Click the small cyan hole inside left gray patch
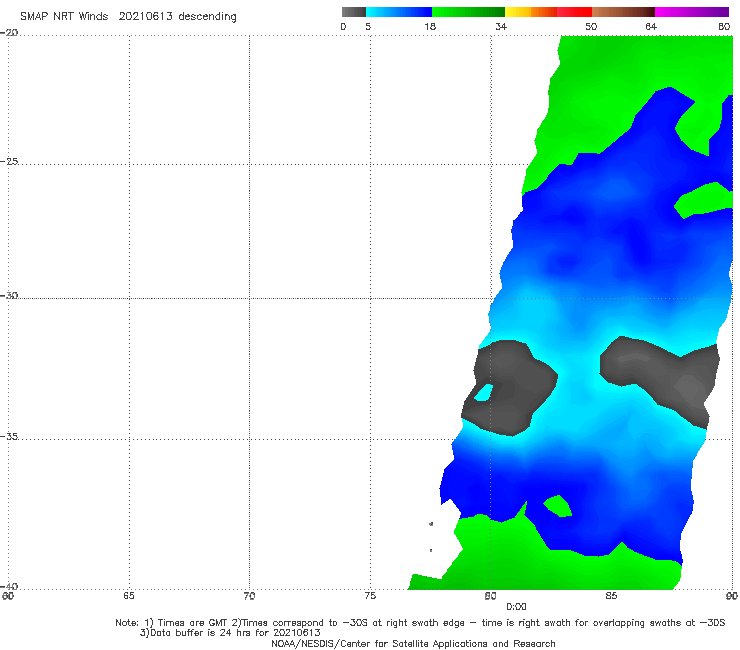The height and width of the screenshot is (650, 740). pyautogui.click(x=484, y=393)
